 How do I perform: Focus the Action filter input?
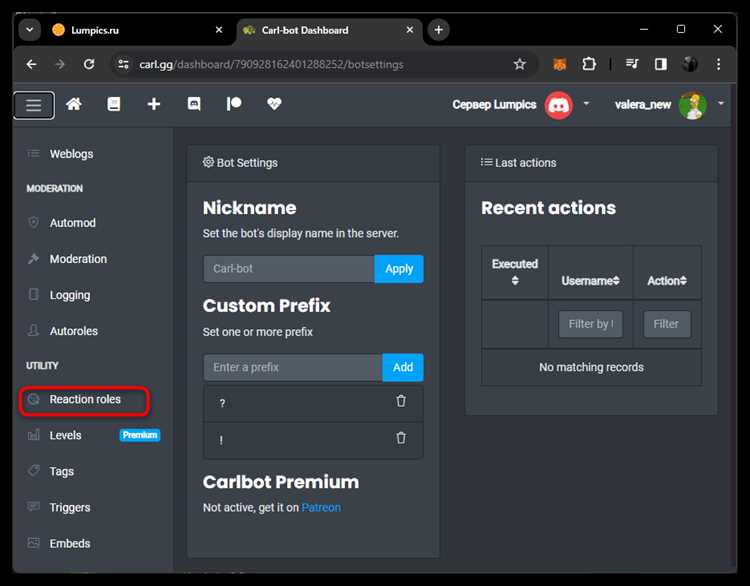point(667,324)
